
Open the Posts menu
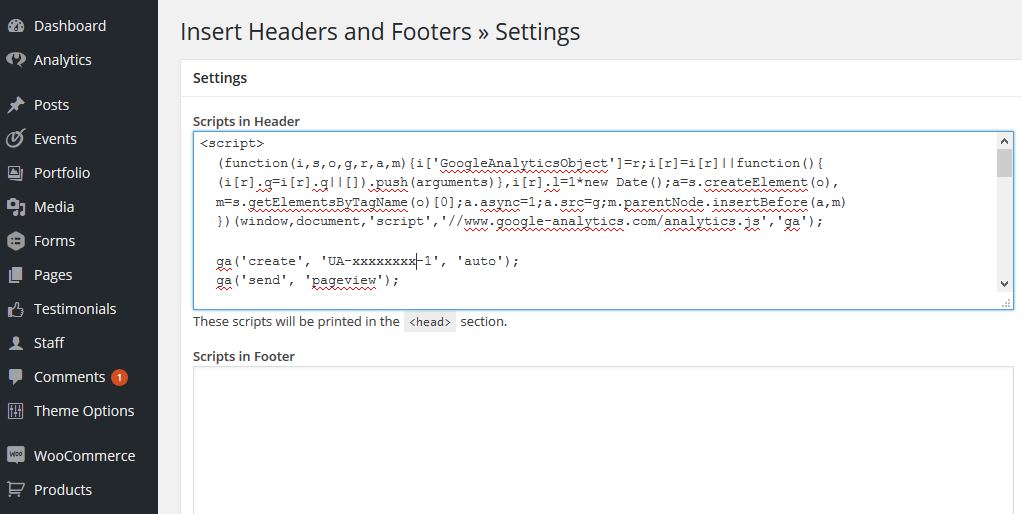point(51,105)
